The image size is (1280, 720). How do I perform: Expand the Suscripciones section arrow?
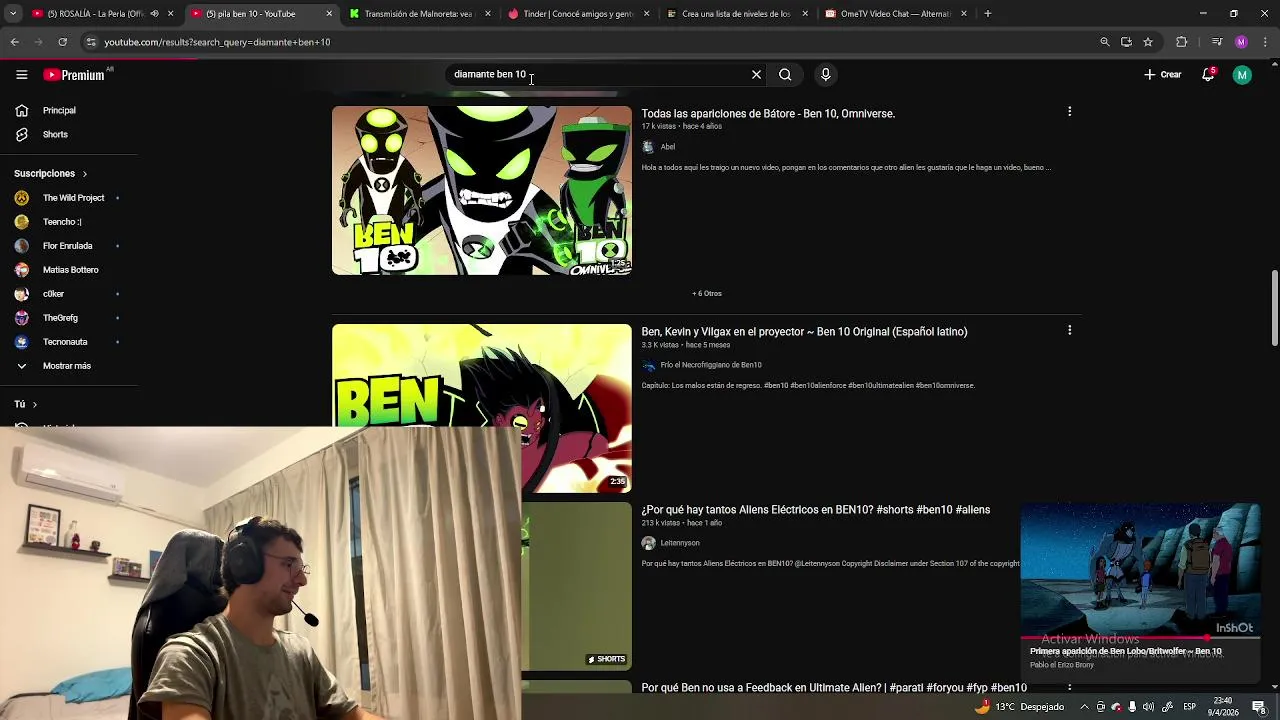pos(84,174)
